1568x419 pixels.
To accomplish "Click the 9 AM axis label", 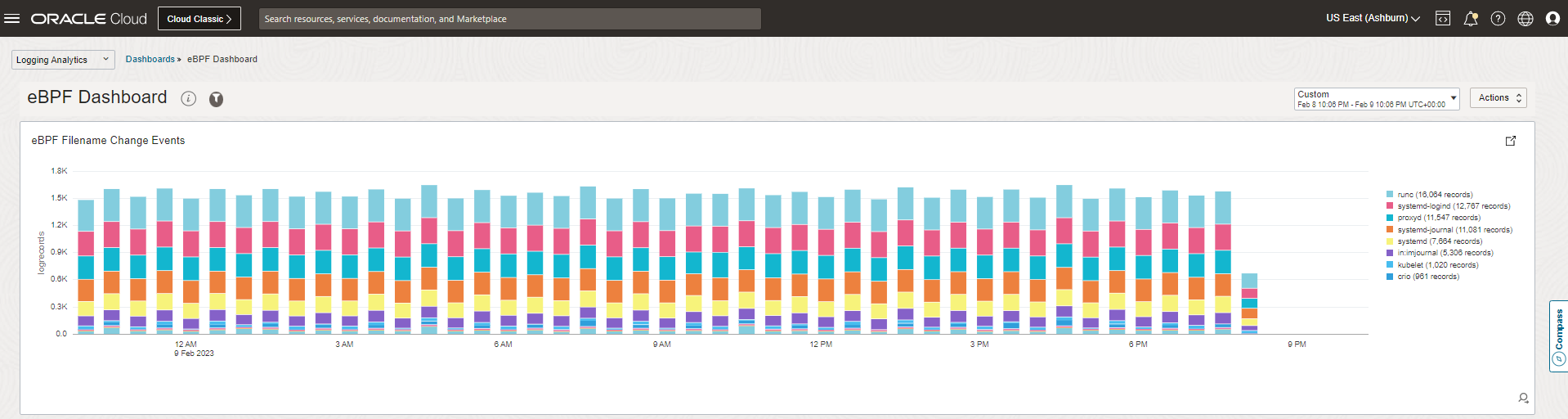I will [661, 345].
